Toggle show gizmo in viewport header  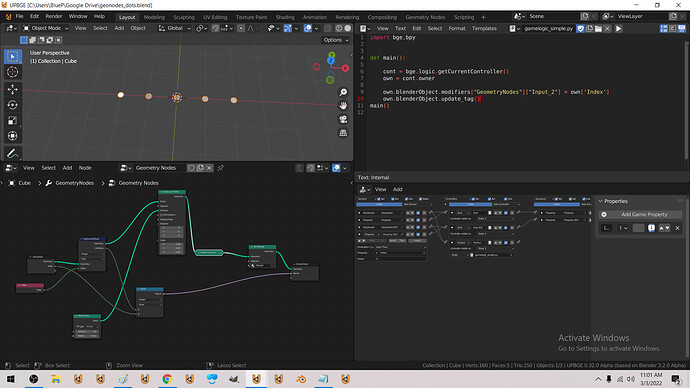pos(287,28)
